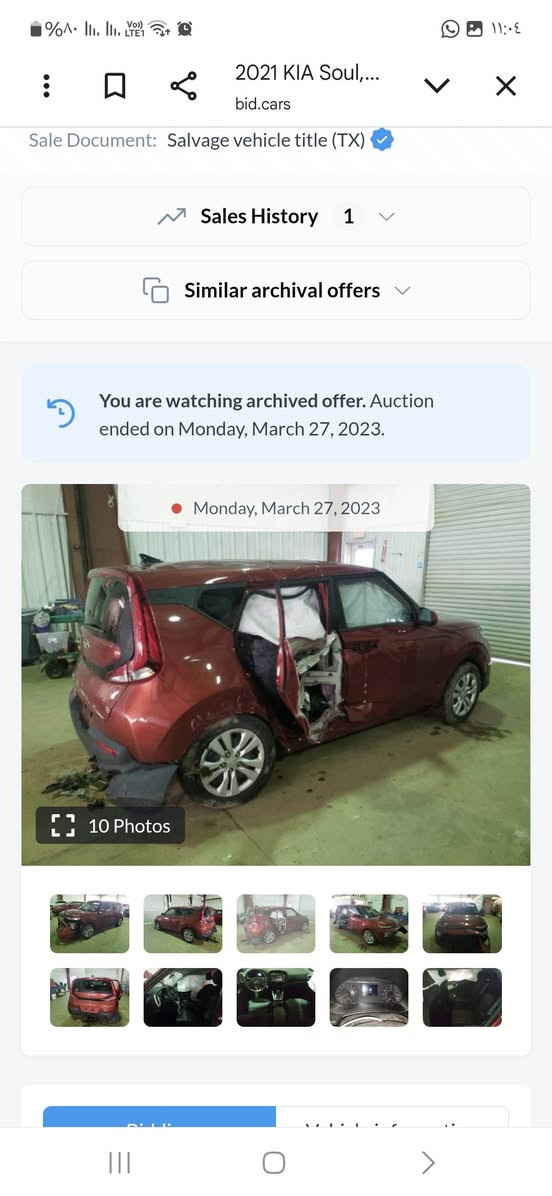Open fullscreen 10 Photos gallery
This screenshot has width=552, height=1196.
[x=111, y=825]
